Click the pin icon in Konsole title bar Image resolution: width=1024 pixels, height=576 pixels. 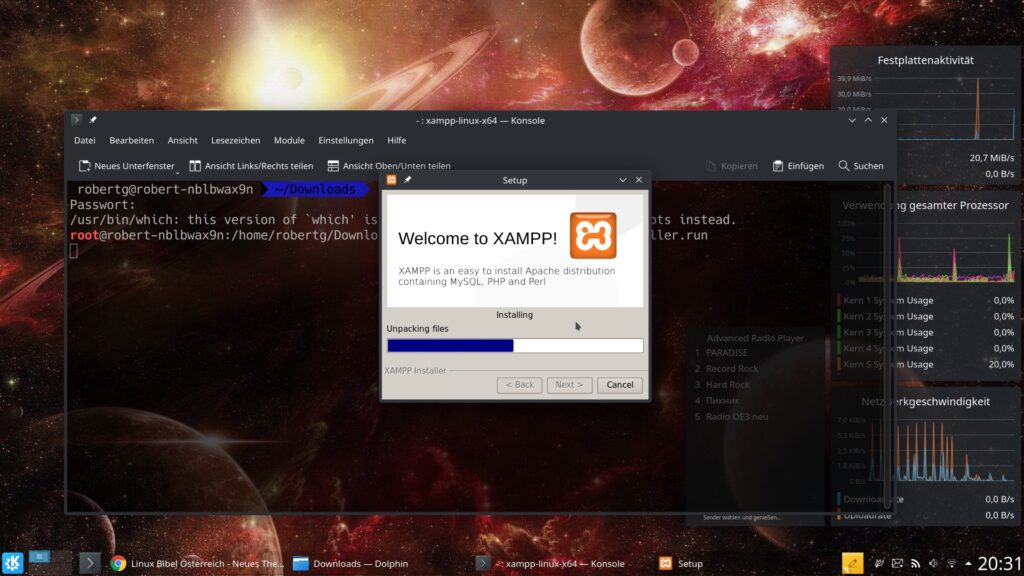pos(93,120)
